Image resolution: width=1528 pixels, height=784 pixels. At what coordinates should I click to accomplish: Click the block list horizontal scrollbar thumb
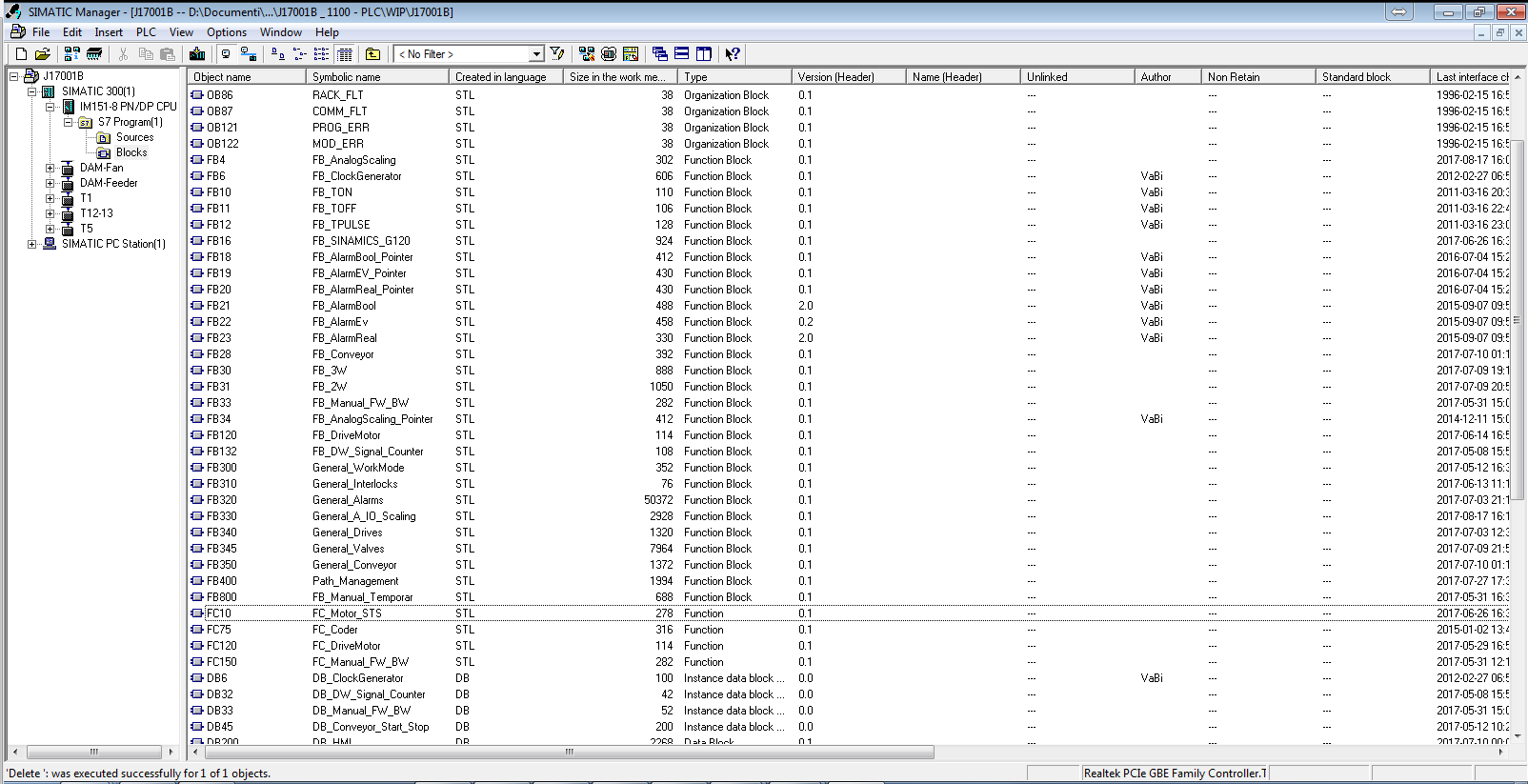tap(569, 753)
